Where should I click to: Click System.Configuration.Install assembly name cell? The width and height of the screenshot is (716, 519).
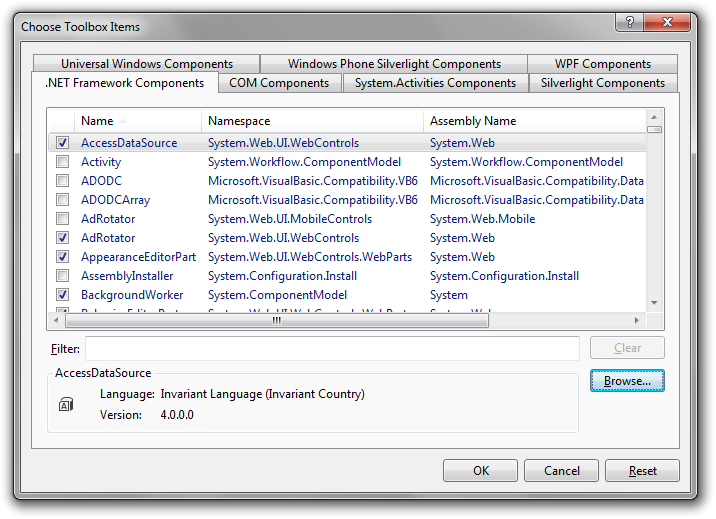coord(504,276)
